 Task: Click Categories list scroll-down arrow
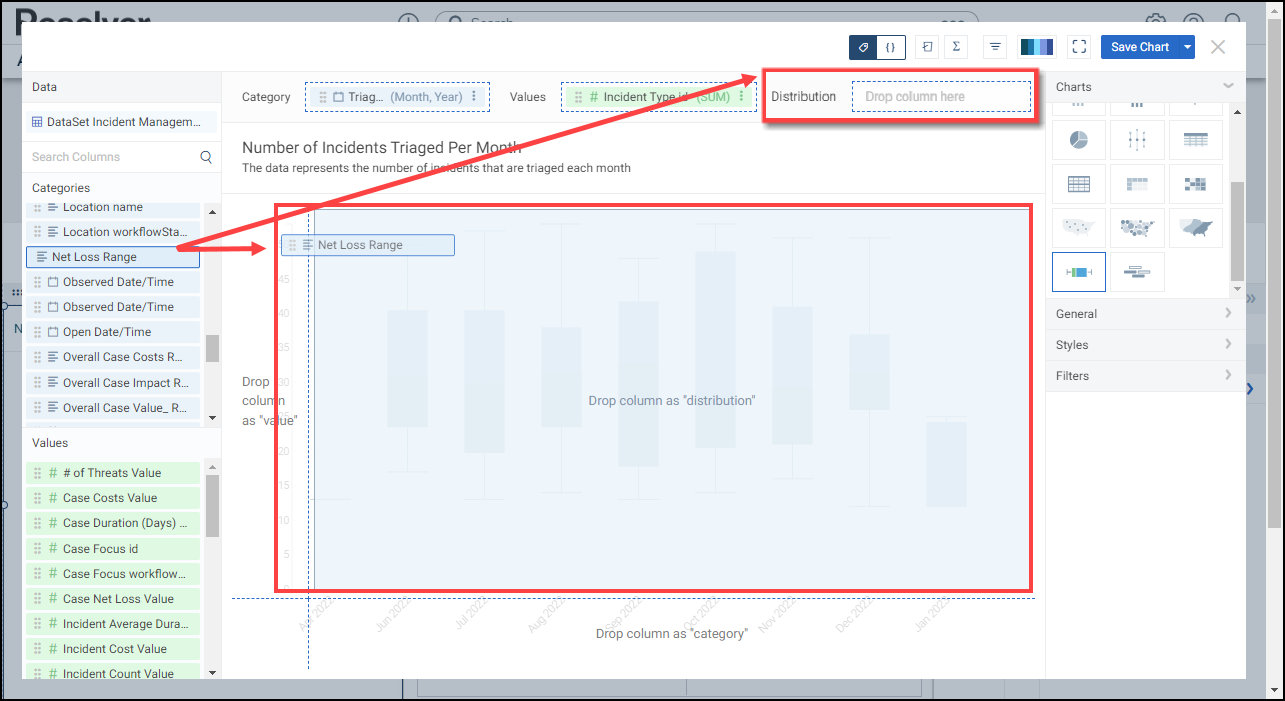(x=212, y=418)
